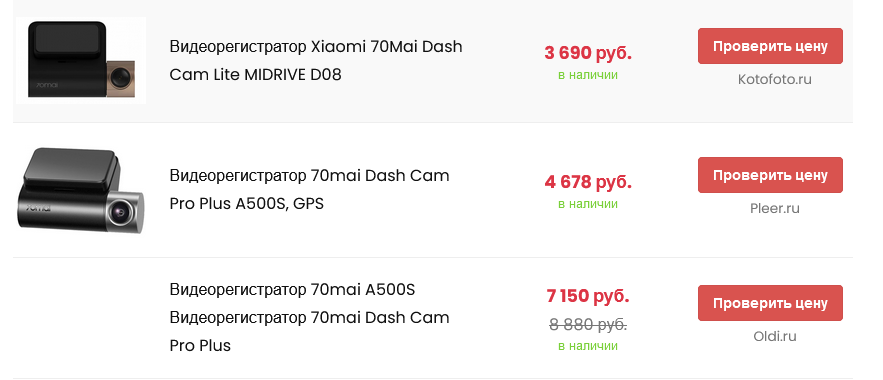Visit the Kotofoto.ru store label
Image resolution: width=883 pixels, height=380 pixels.
coord(774,79)
